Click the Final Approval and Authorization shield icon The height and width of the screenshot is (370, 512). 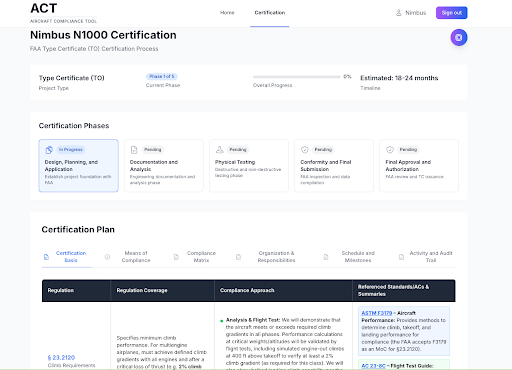pyautogui.click(x=390, y=150)
